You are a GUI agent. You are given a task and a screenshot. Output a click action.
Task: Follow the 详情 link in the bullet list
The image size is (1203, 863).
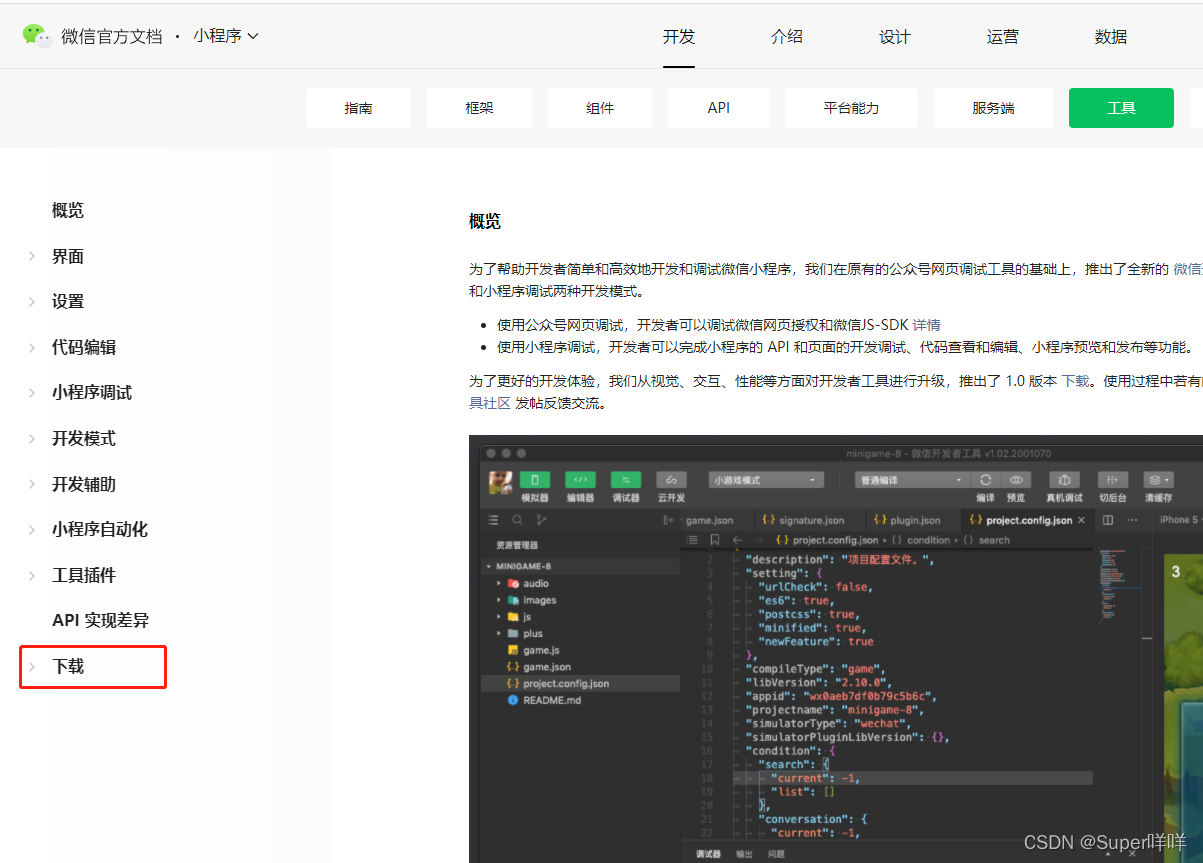(926, 325)
